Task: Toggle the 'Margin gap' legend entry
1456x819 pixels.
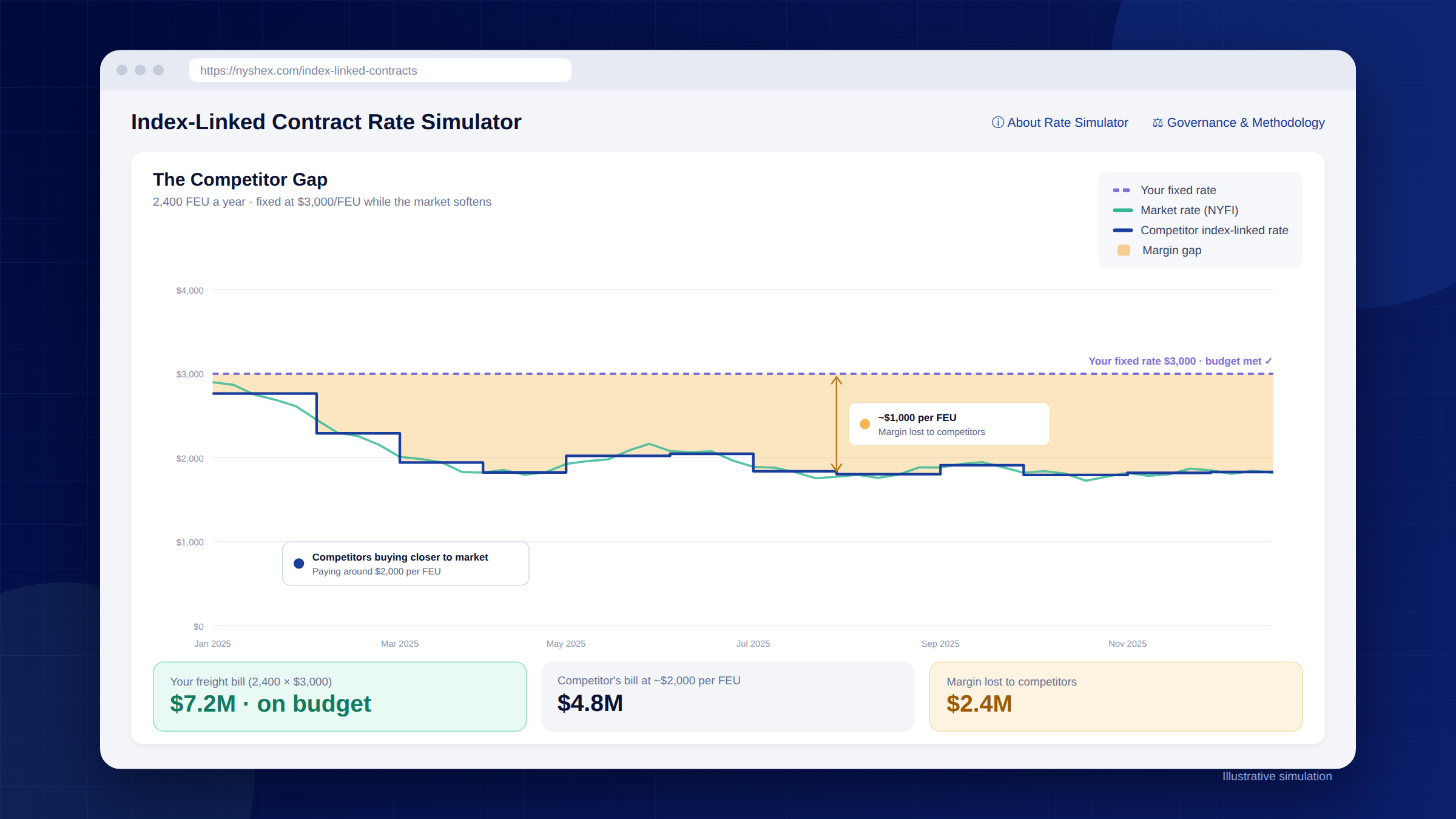Action: pyautogui.click(x=1159, y=250)
